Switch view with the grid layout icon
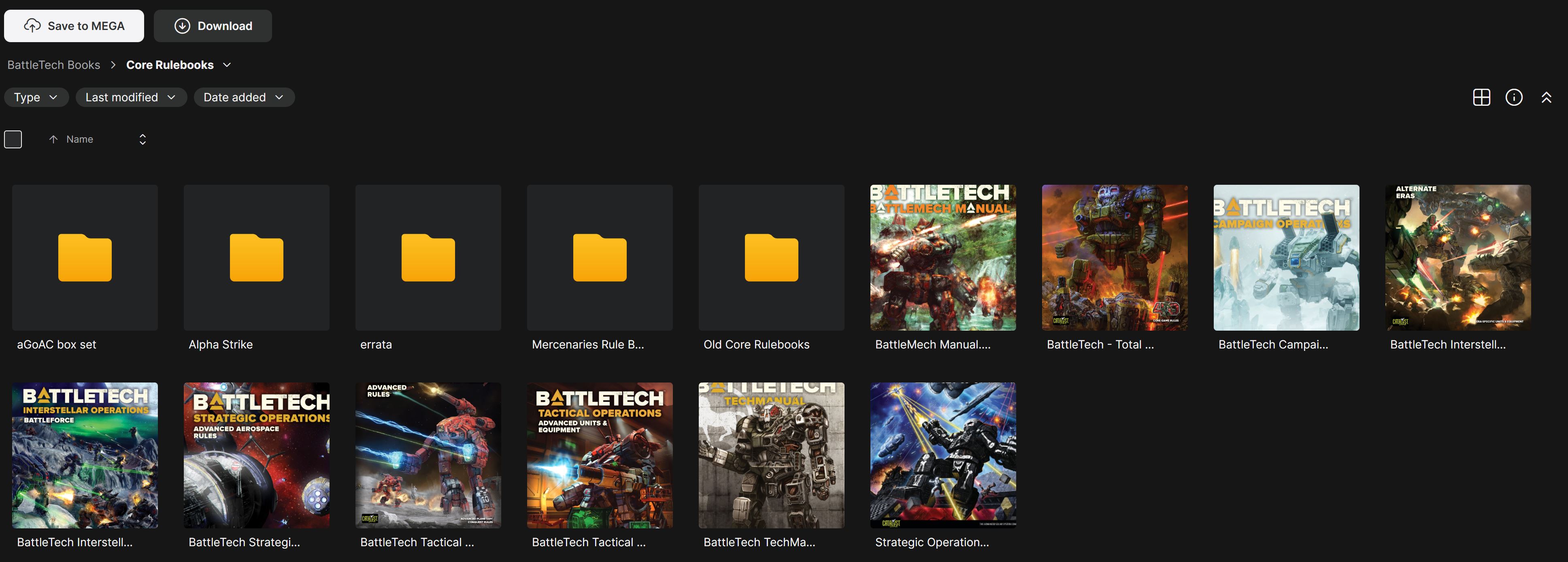This screenshot has width=1568, height=562. pyautogui.click(x=1482, y=97)
